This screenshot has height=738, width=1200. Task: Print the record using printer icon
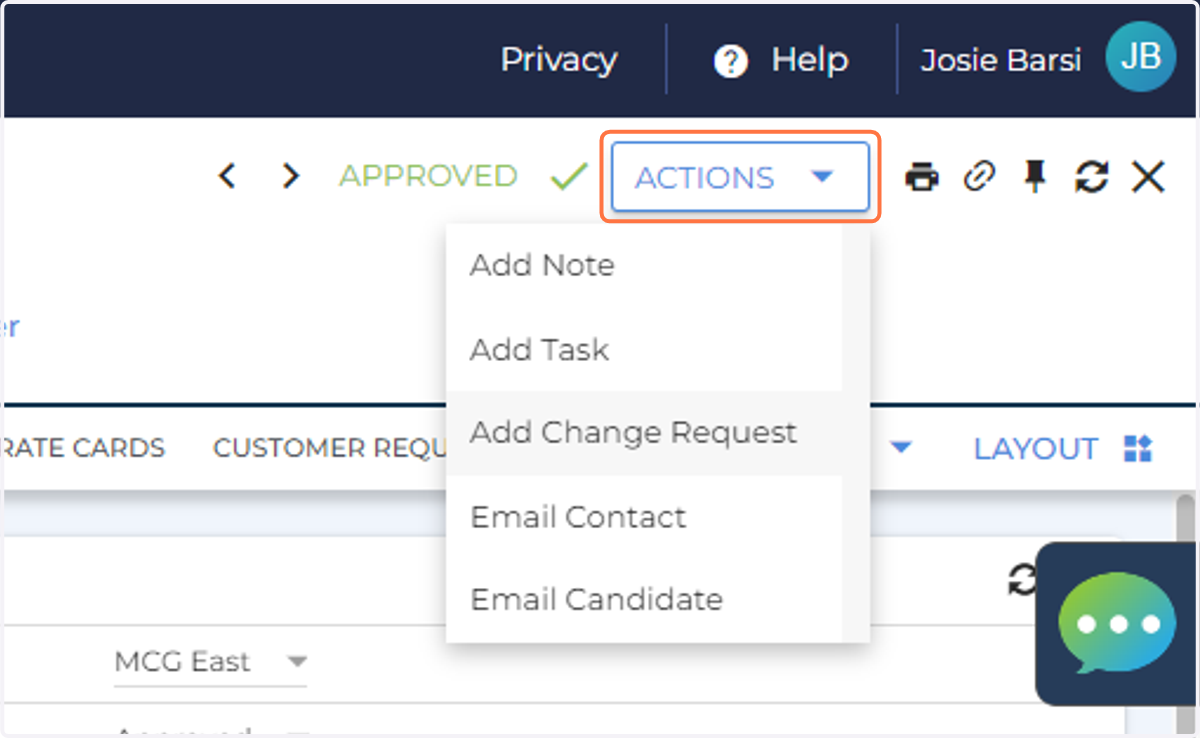tap(922, 178)
